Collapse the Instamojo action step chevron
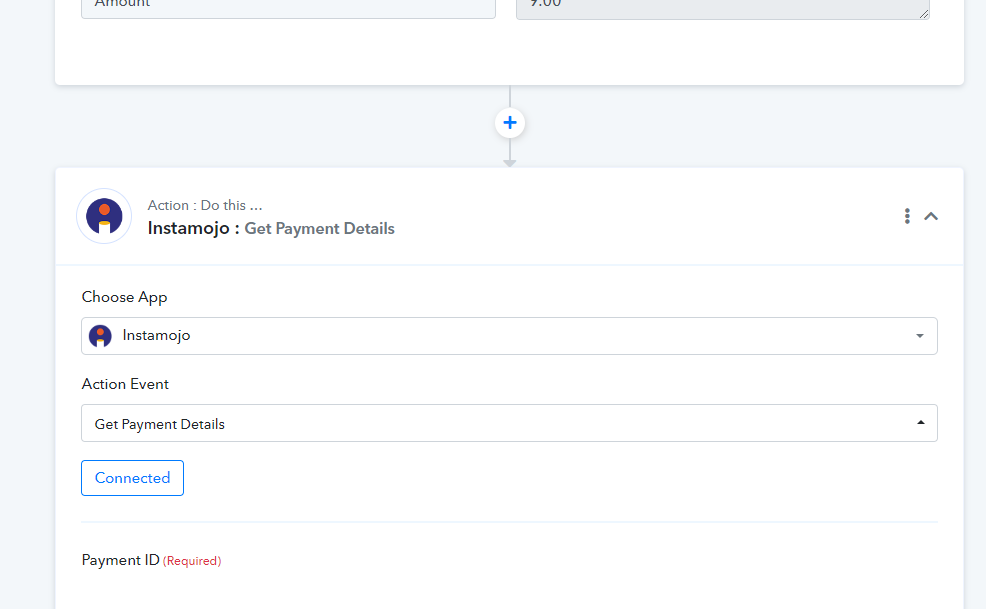Image resolution: width=986 pixels, height=609 pixels. [x=931, y=216]
